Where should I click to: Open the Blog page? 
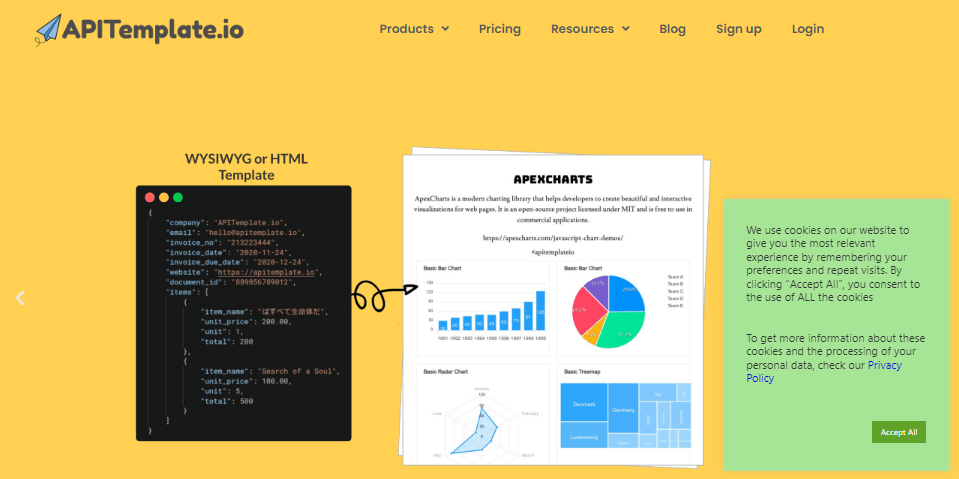pyautogui.click(x=672, y=29)
